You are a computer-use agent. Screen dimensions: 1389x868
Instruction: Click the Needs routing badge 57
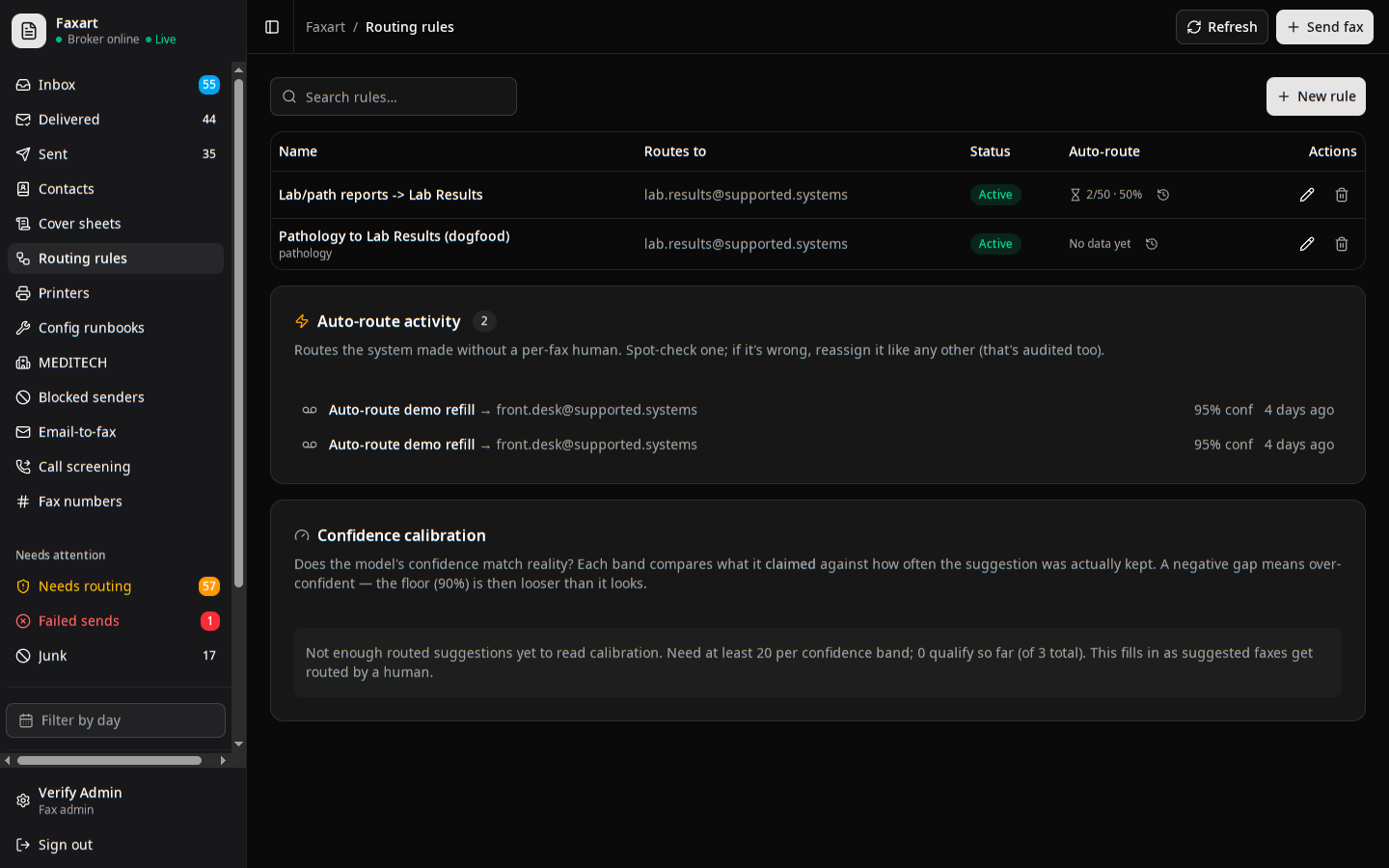point(209,586)
